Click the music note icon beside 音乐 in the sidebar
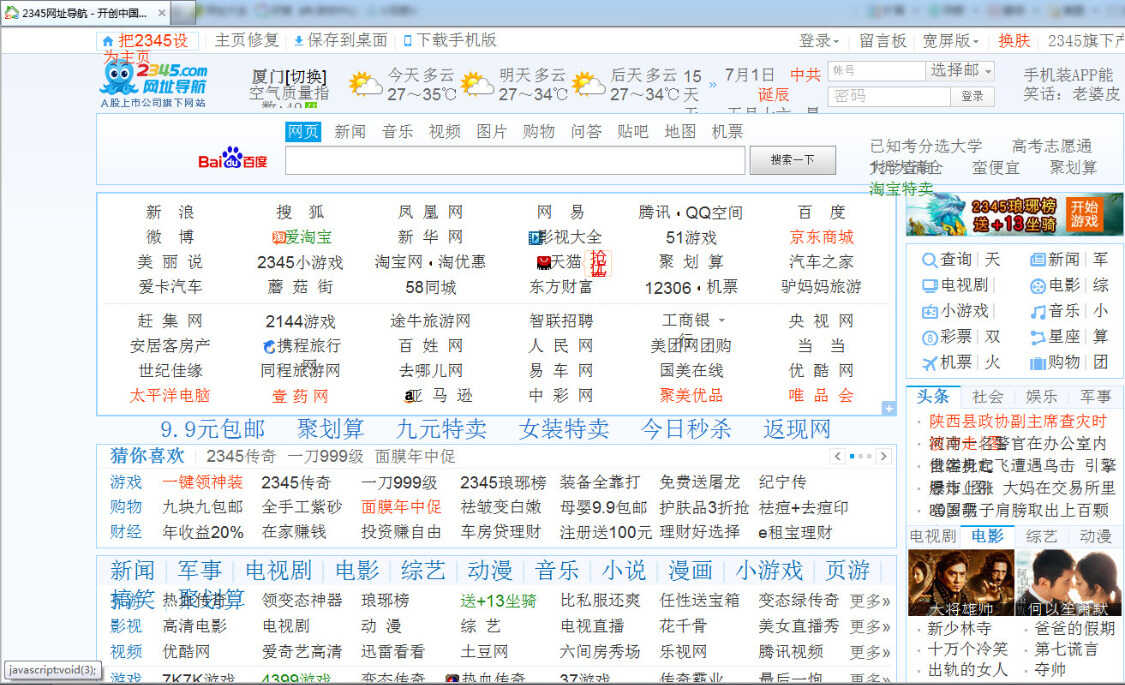Image resolution: width=1125 pixels, height=685 pixels. 1037,312
